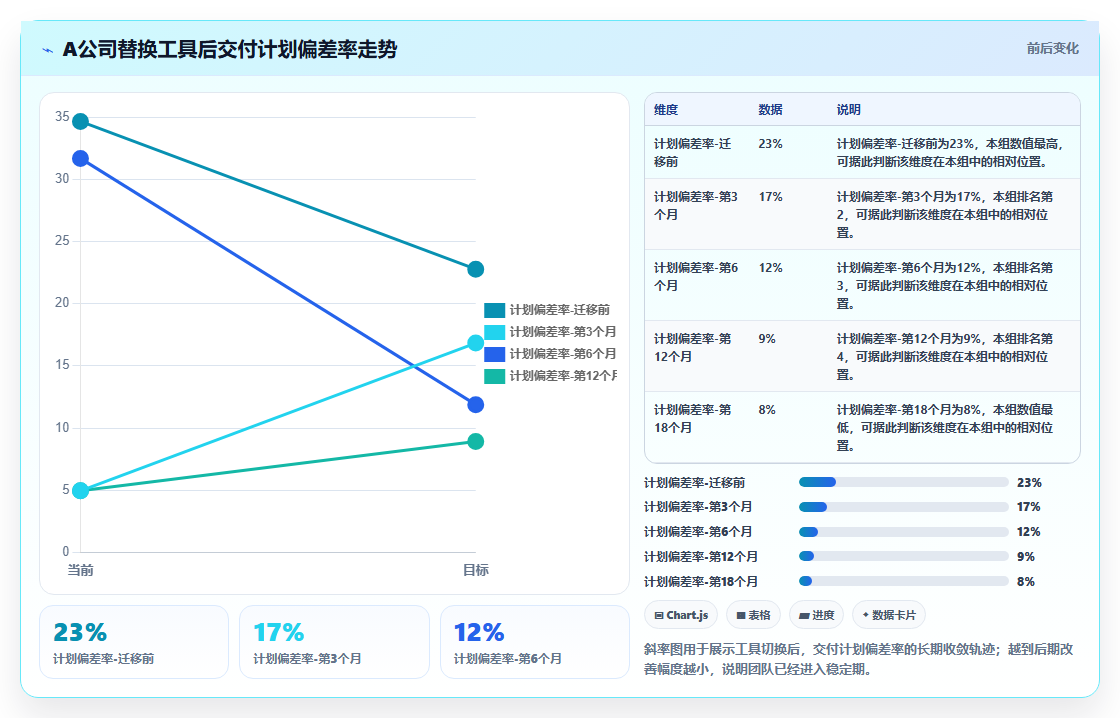Image resolution: width=1120 pixels, height=718 pixels.
Task: Click the 目标 x-axis label
Action: click(476, 570)
